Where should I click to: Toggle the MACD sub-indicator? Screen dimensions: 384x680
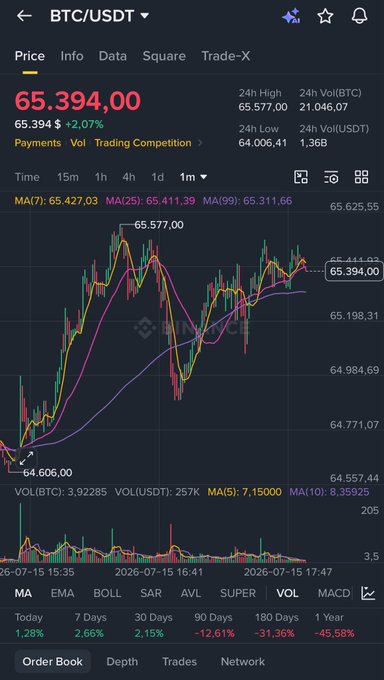click(x=334, y=593)
